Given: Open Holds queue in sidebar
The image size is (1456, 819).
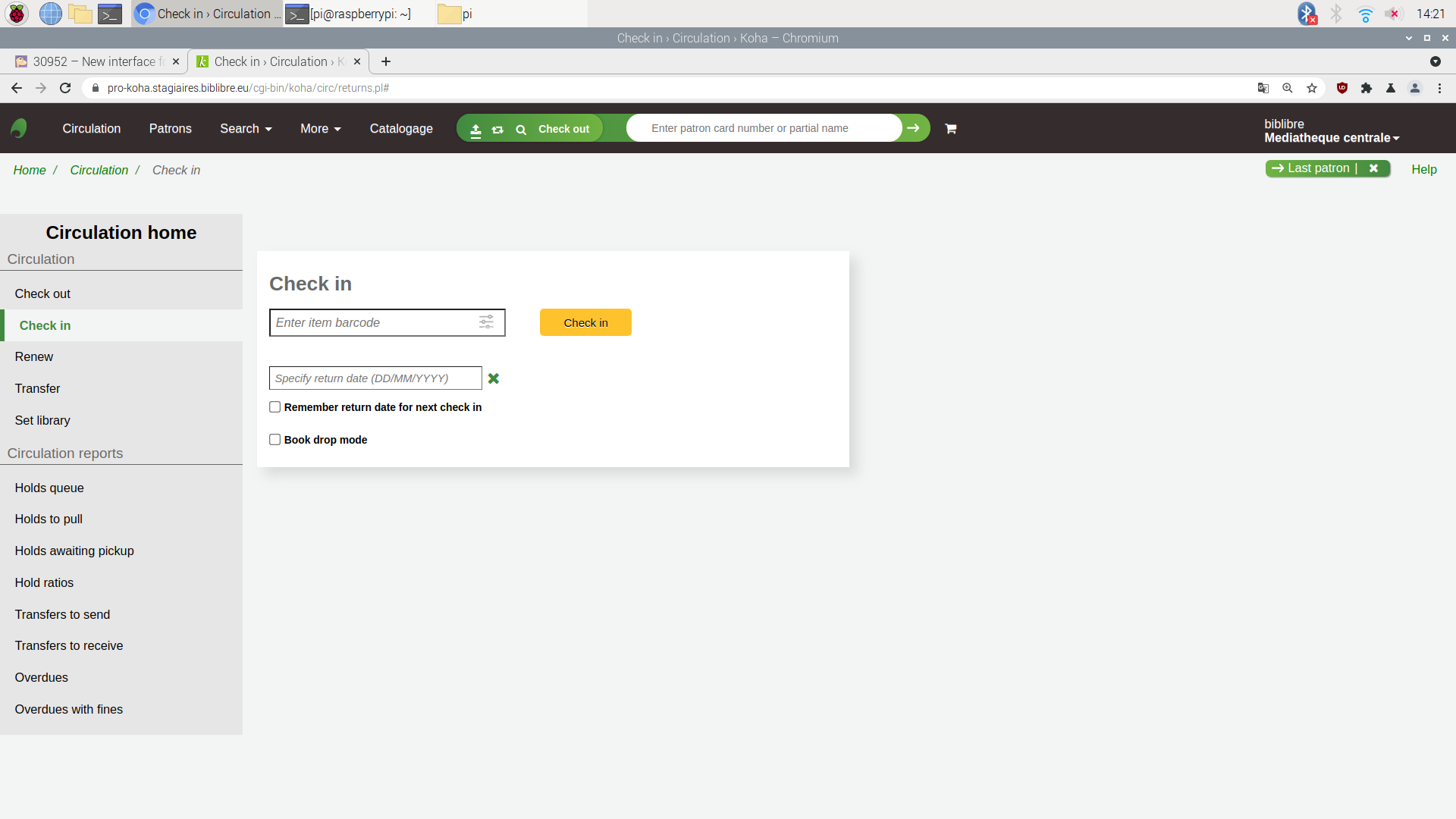Looking at the screenshot, I should 49,488.
